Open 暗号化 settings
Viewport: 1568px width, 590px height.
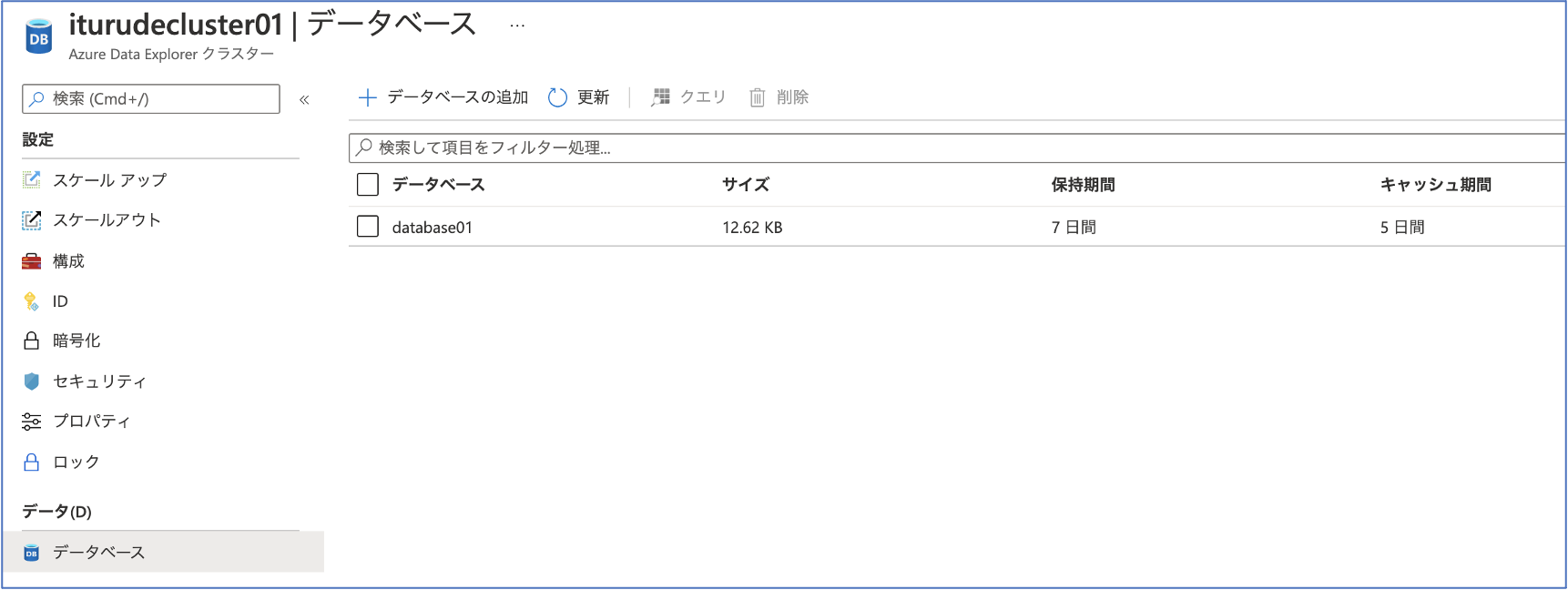point(76,341)
